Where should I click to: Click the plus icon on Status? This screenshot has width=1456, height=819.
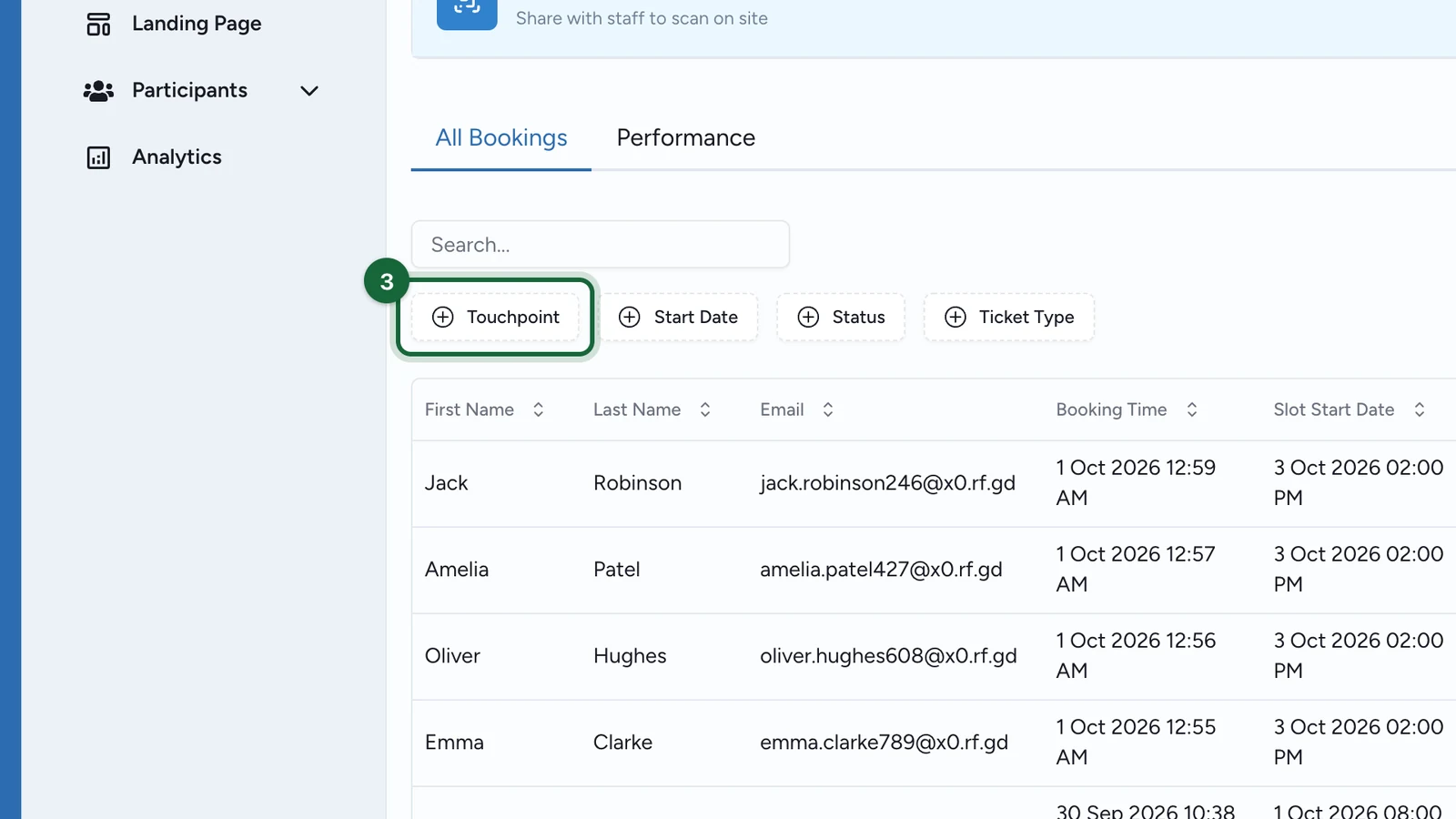[x=808, y=317]
